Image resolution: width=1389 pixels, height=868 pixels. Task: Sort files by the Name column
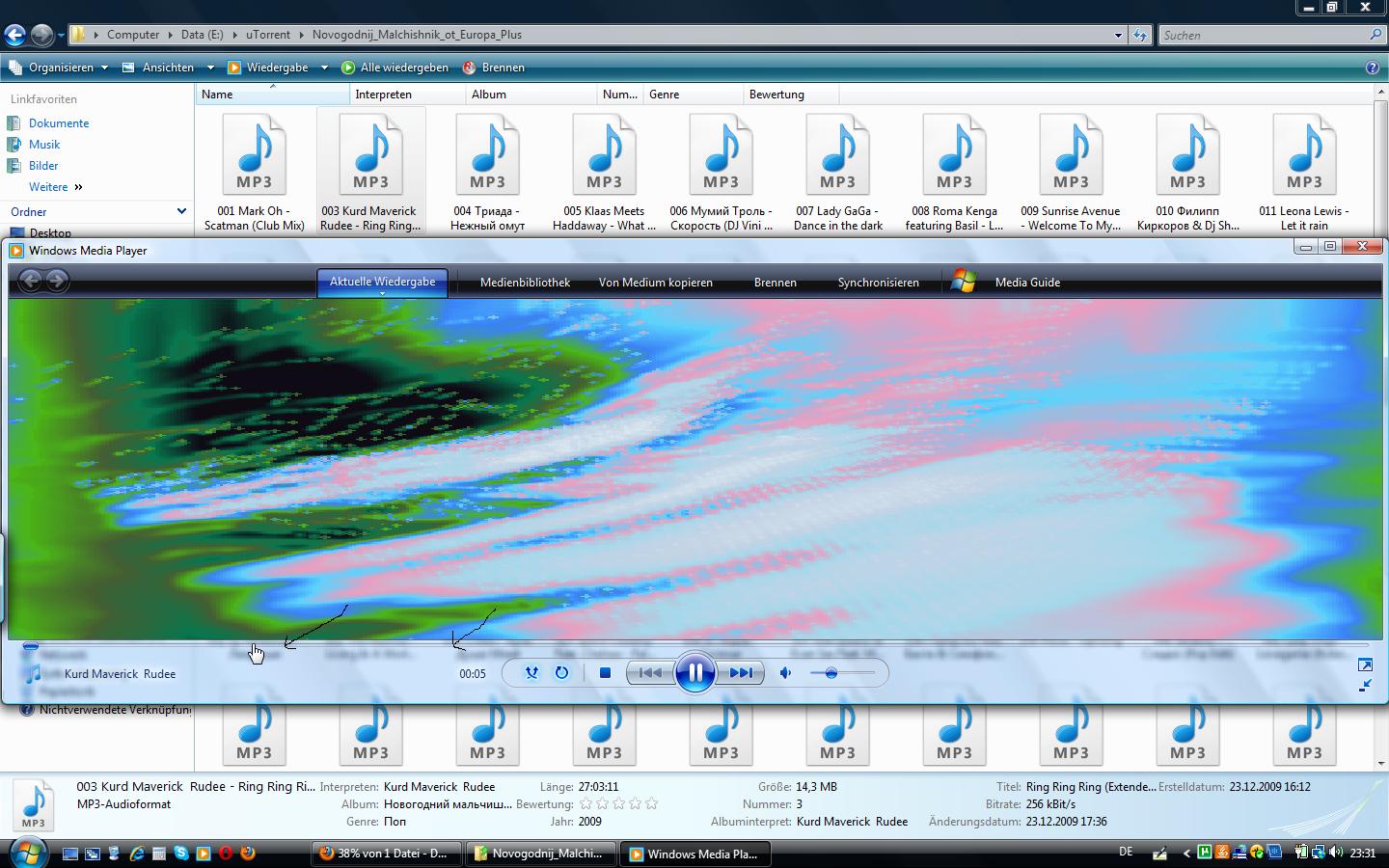pyautogui.click(x=272, y=95)
